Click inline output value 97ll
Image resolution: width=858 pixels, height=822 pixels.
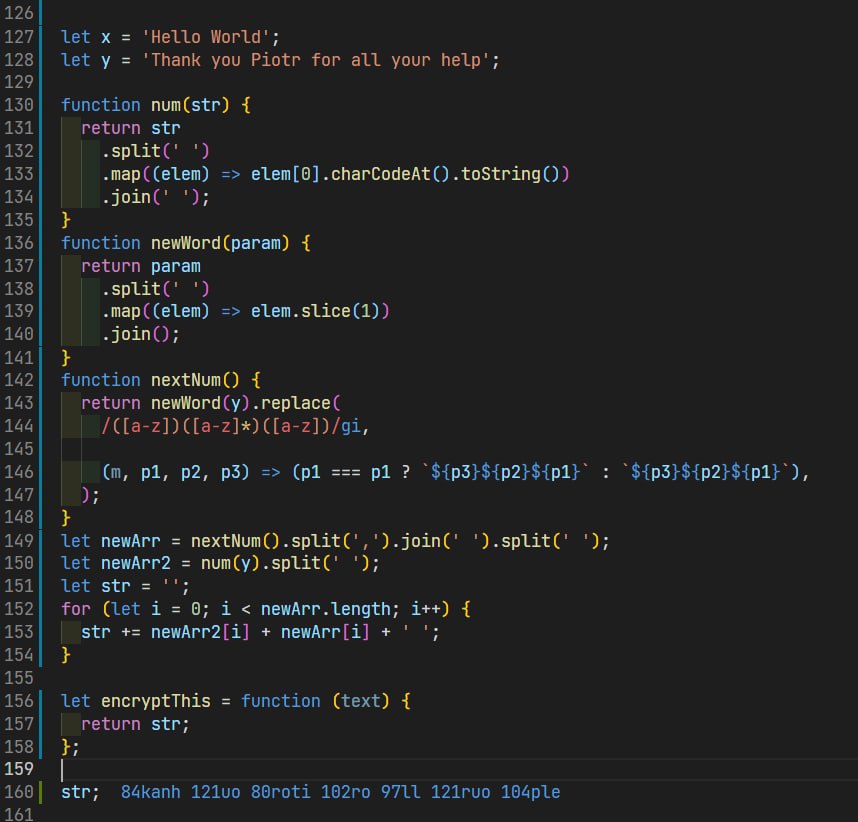(x=401, y=792)
